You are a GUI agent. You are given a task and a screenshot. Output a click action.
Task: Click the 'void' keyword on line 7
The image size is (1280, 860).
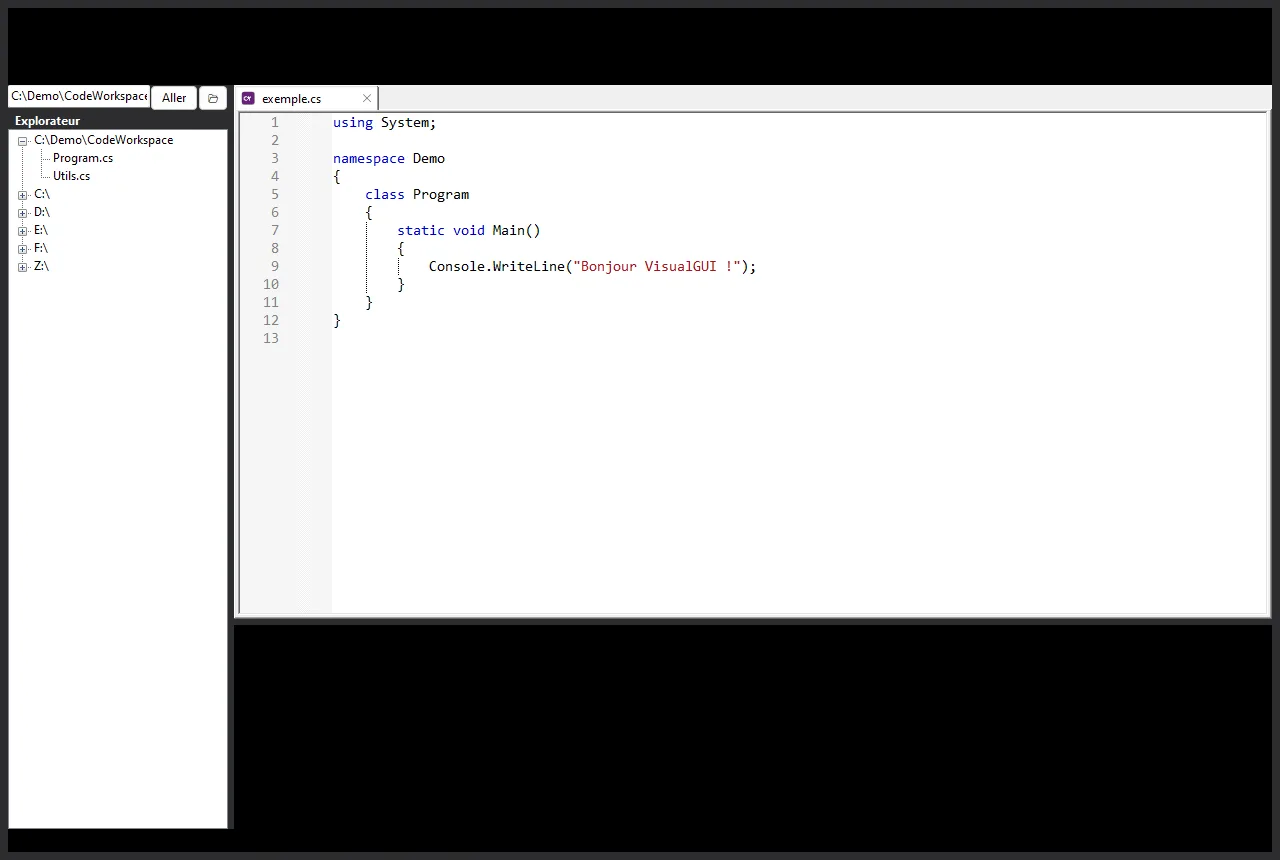coord(469,230)
